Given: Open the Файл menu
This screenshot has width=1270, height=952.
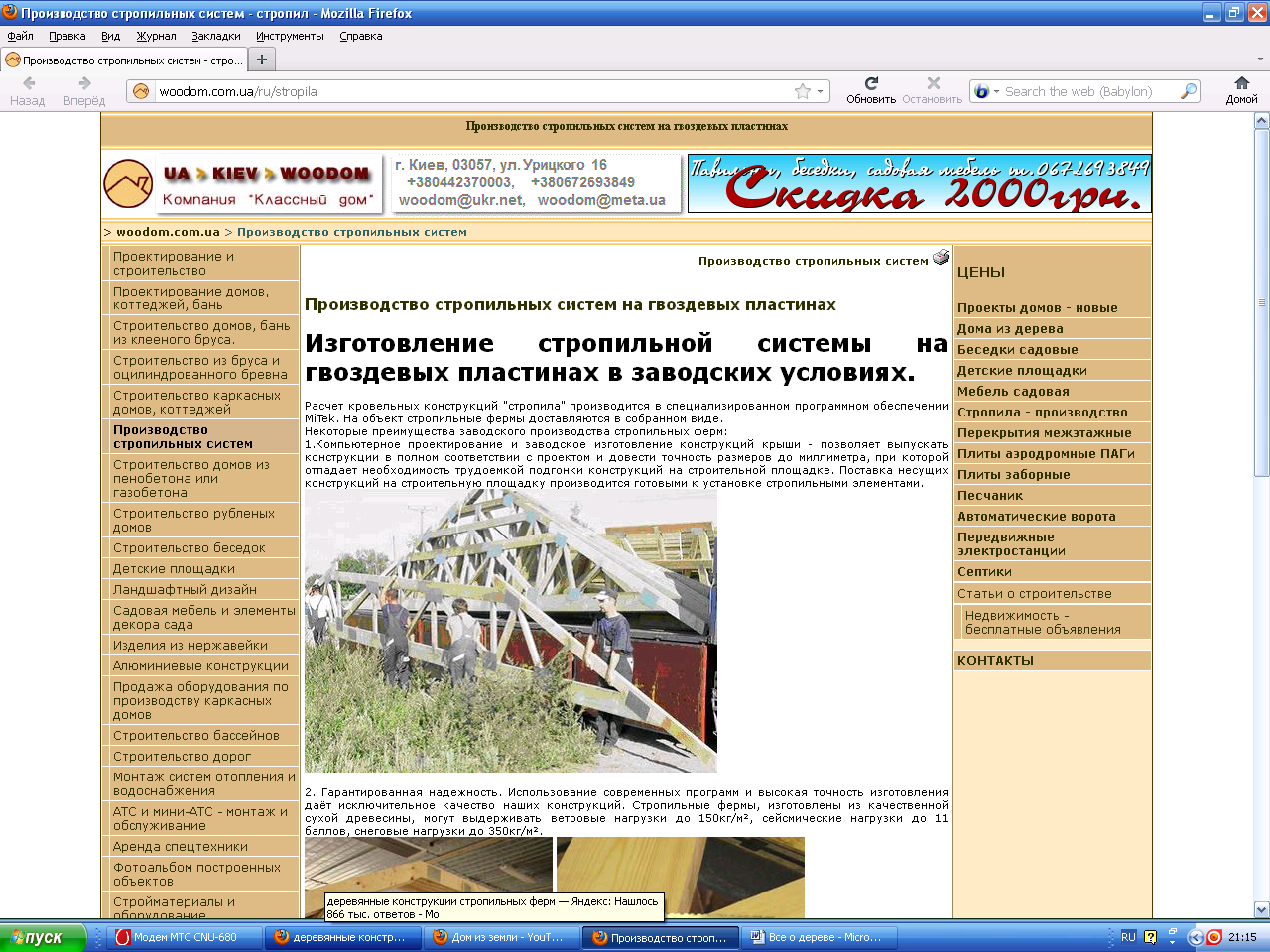Looking at the screenshot, I should coord(20,36).
